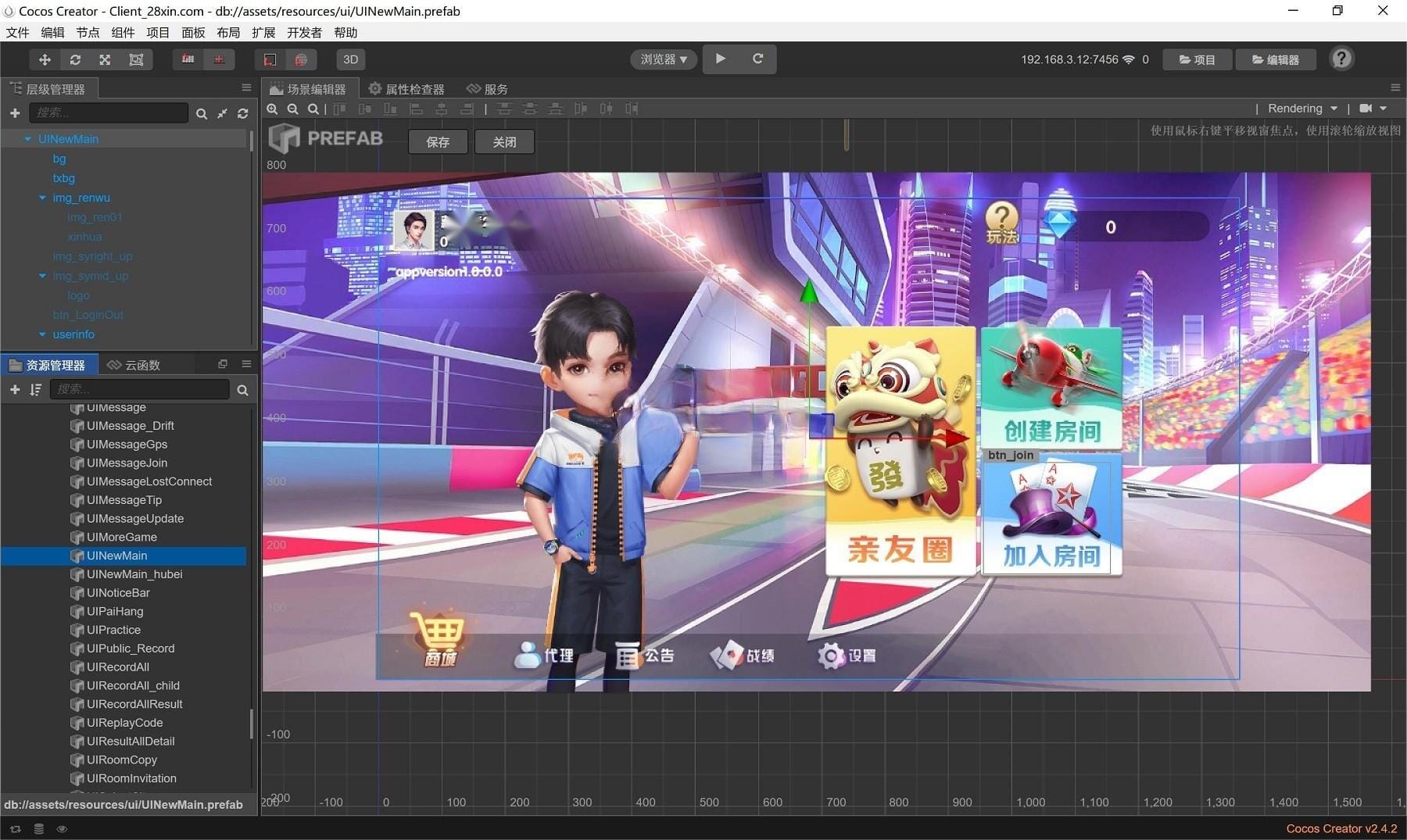Start preview with the play button
This screenshot has height=840, width=1407.
pyautogui.click(x=721, y=59)
